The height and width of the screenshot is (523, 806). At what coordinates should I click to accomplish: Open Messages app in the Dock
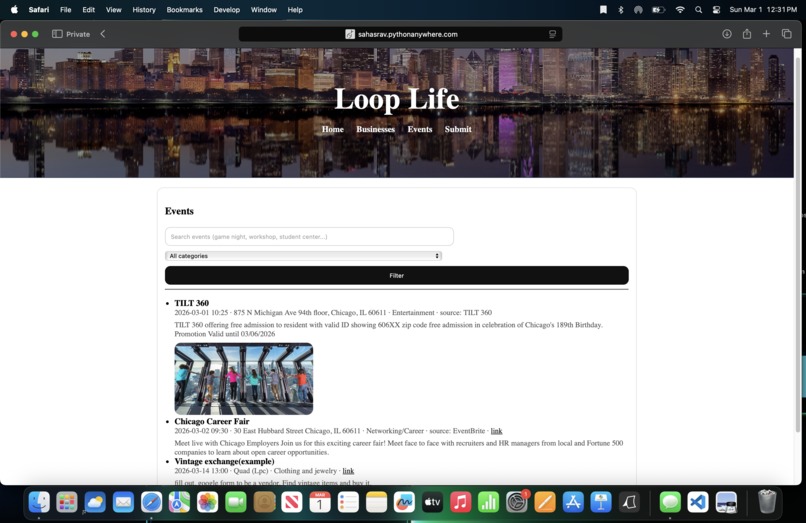670,502
